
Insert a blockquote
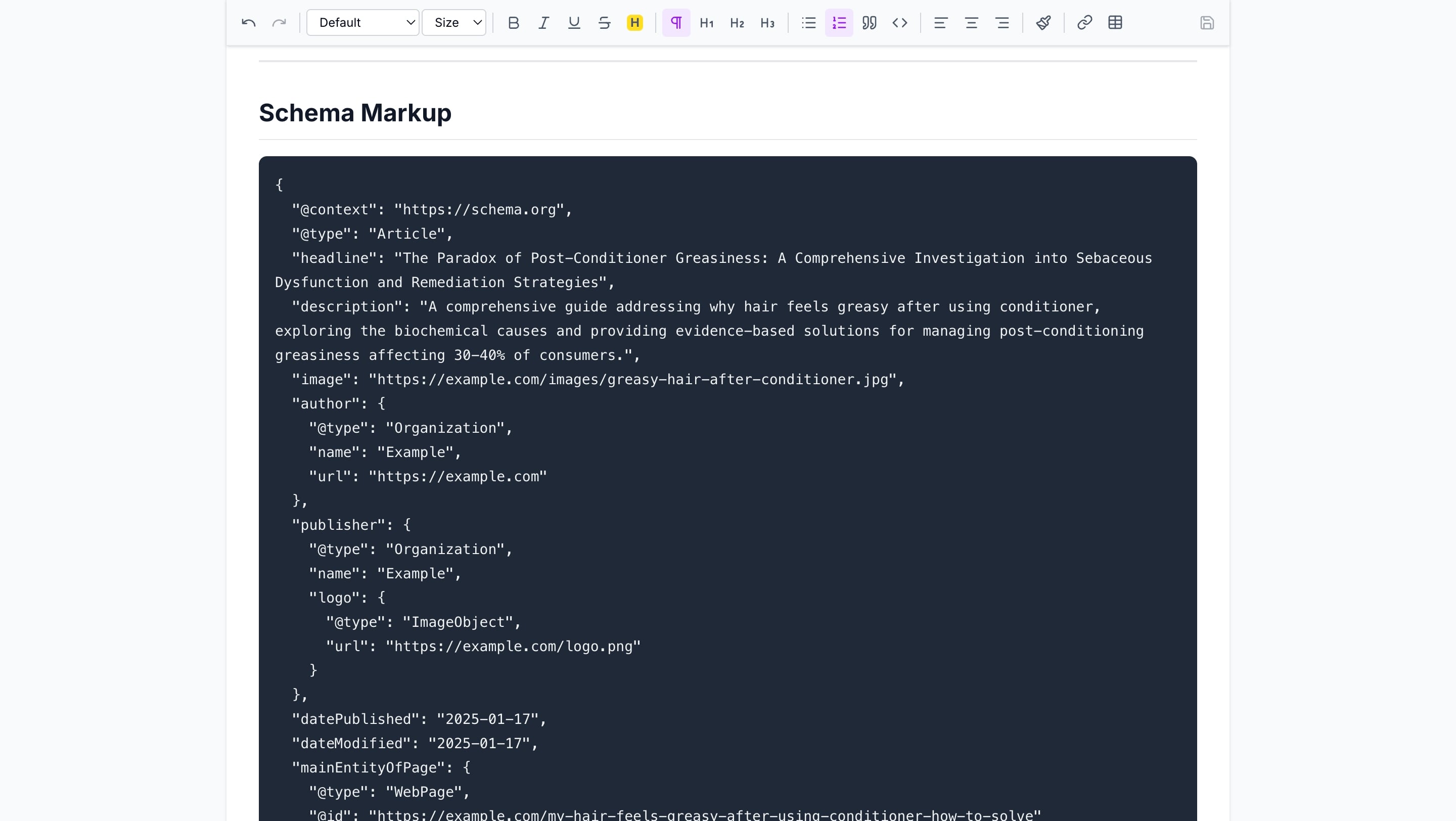[x=869, y=23]
